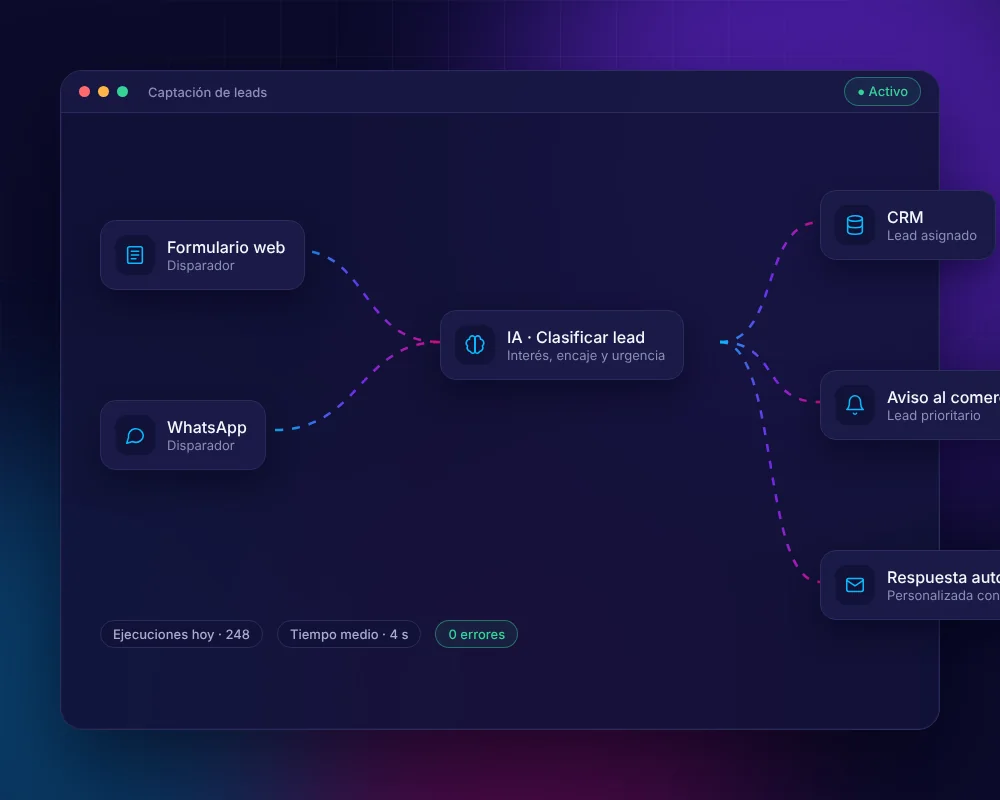Screen dimensions: 1000x800
Task: Click the Lead prioritario subtitle
Action: (933, 415)
